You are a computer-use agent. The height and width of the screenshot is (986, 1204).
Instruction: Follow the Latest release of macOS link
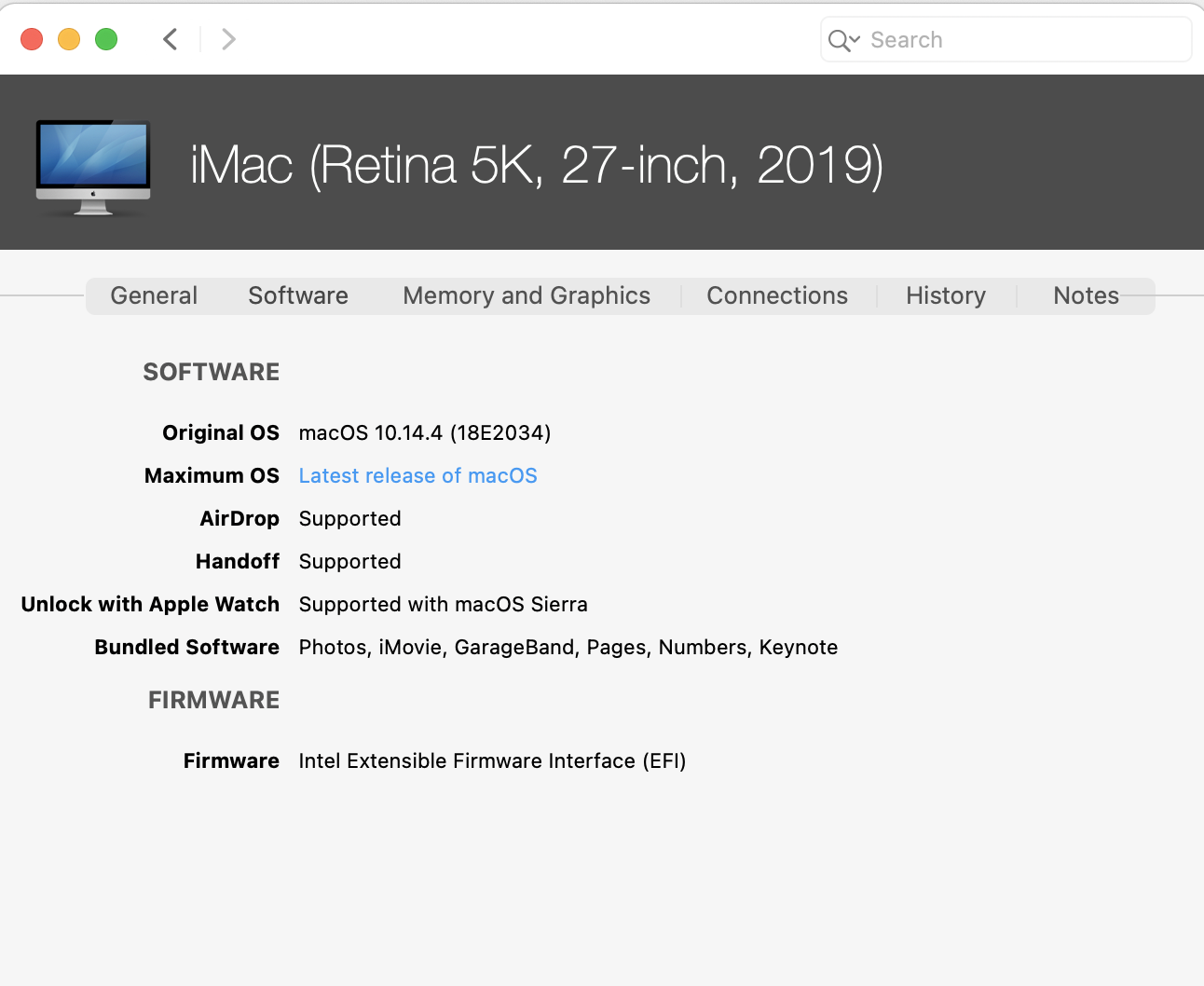pyautogui.click(x=417, y=475)
